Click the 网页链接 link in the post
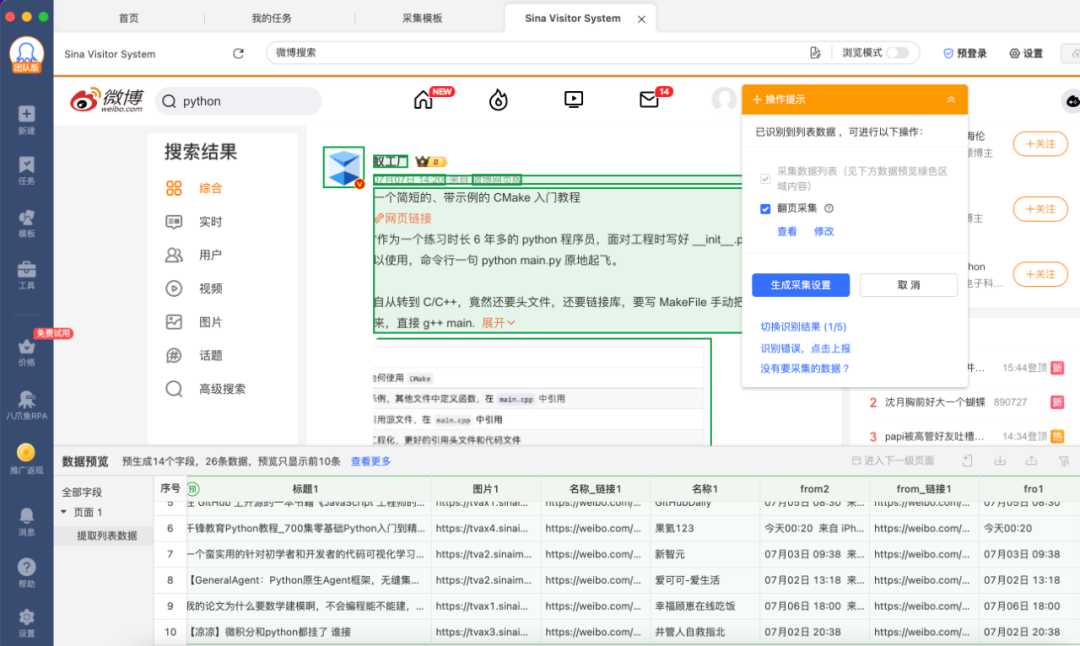Screen dimensions: 1080x646 403,218
